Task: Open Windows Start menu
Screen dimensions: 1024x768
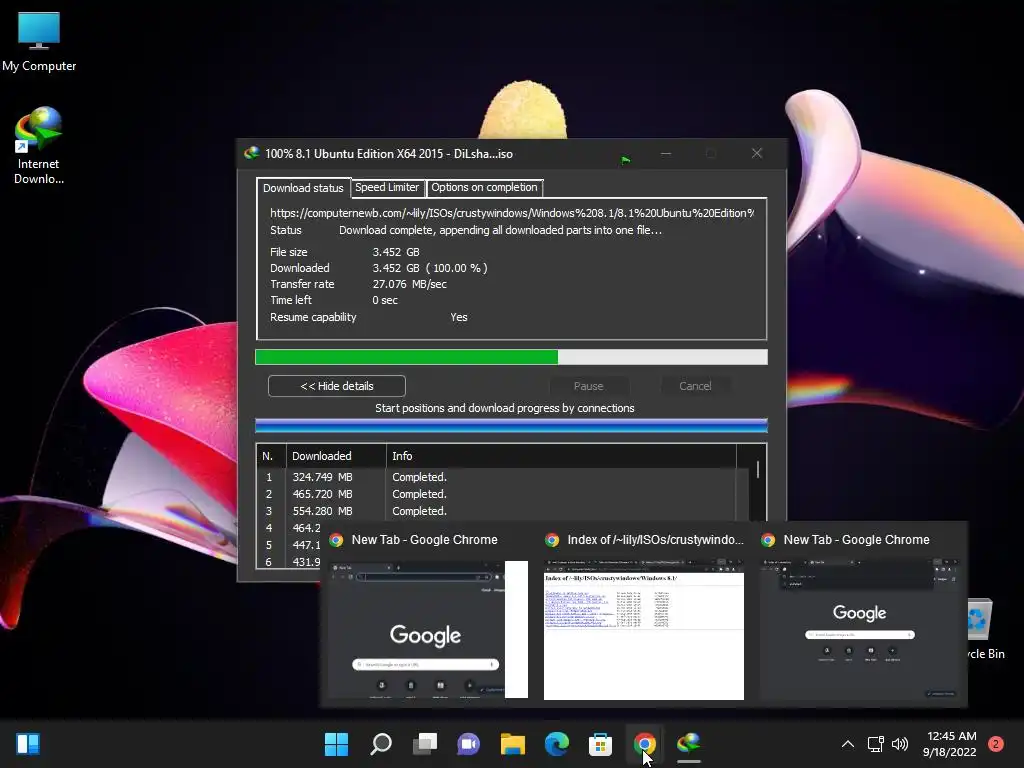Action: coord(336,743)
